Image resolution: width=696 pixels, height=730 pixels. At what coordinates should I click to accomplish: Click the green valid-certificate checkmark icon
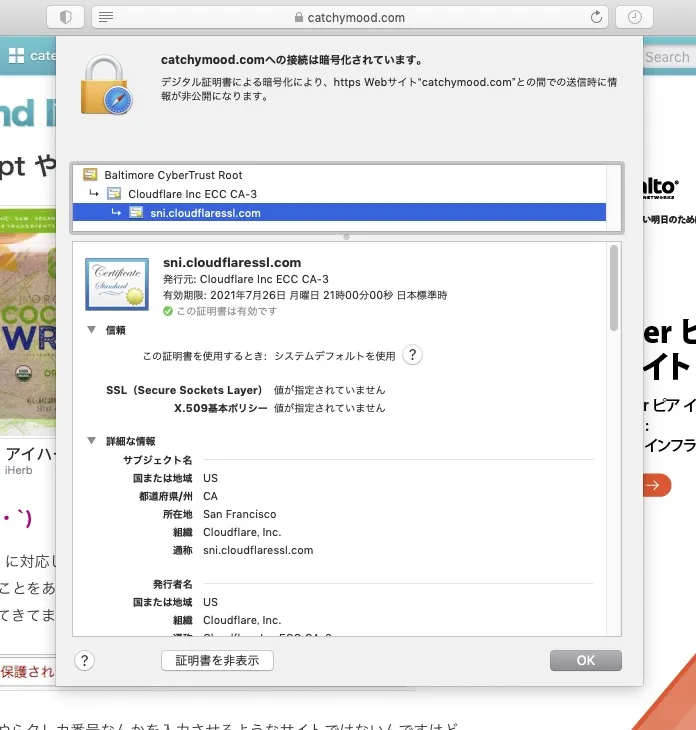coord(168,311)
